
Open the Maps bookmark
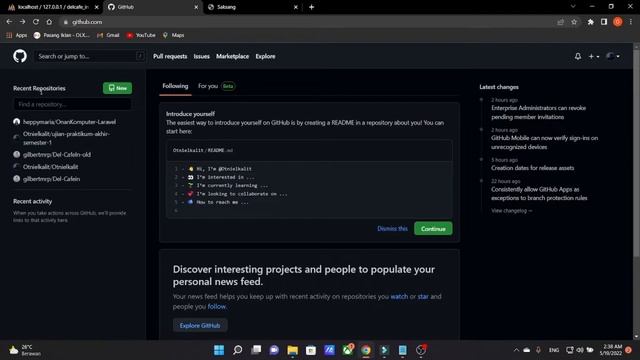[173, 36]
